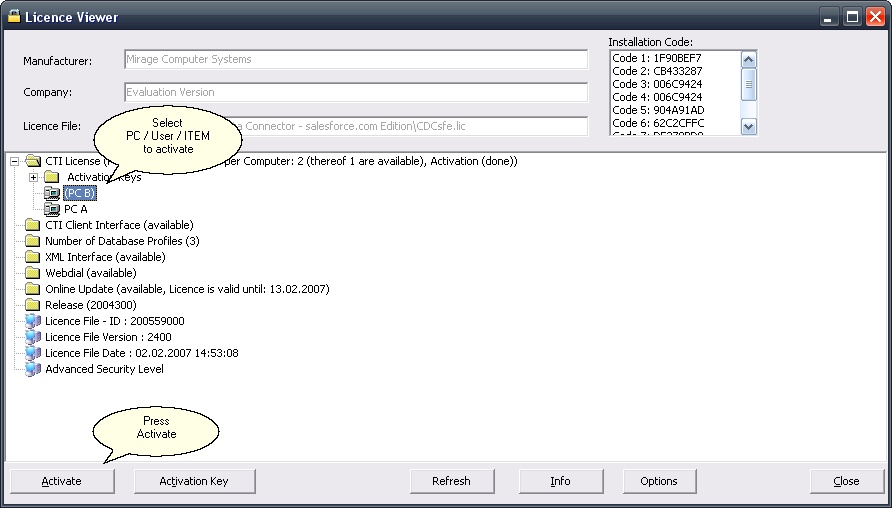892x508 pixels.
Task: Click the PC B computer icon
Action: tap(52, 193)
